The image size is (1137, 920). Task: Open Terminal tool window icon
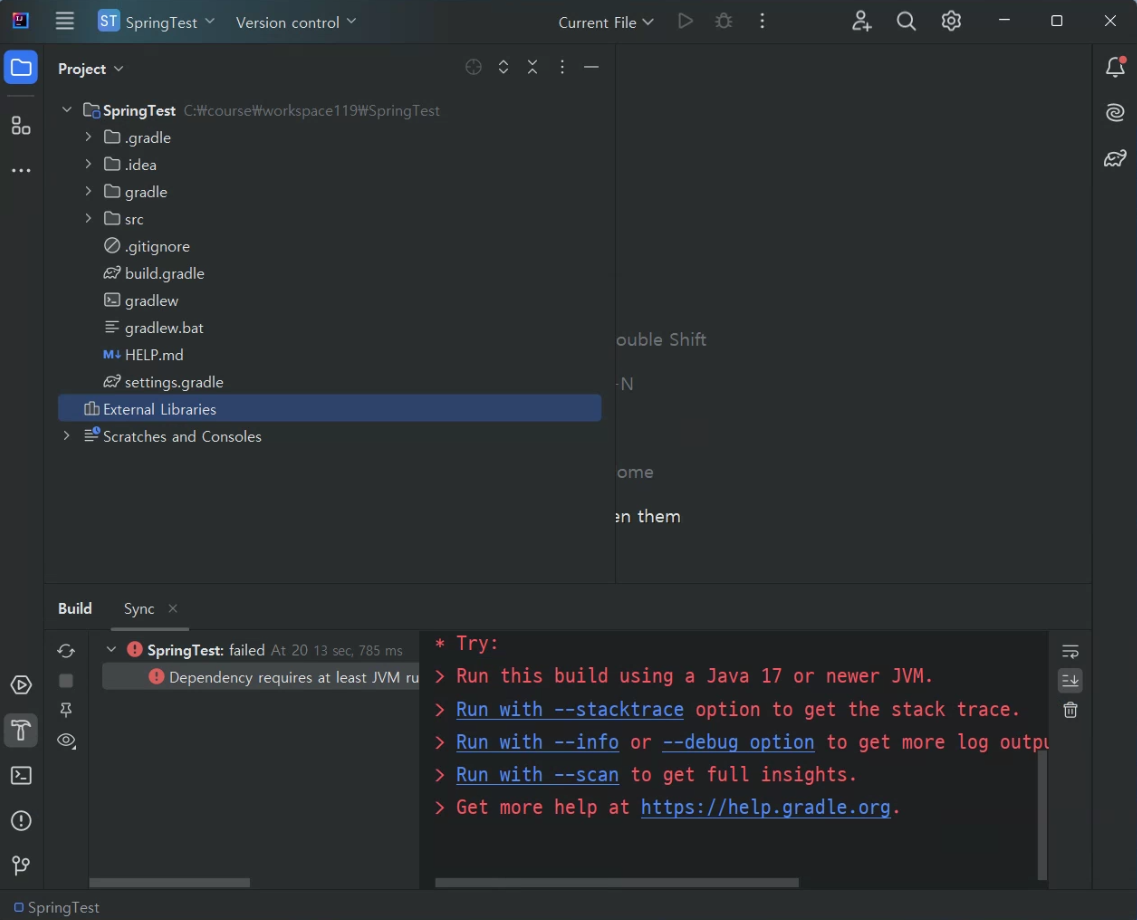tap(21, 776)
